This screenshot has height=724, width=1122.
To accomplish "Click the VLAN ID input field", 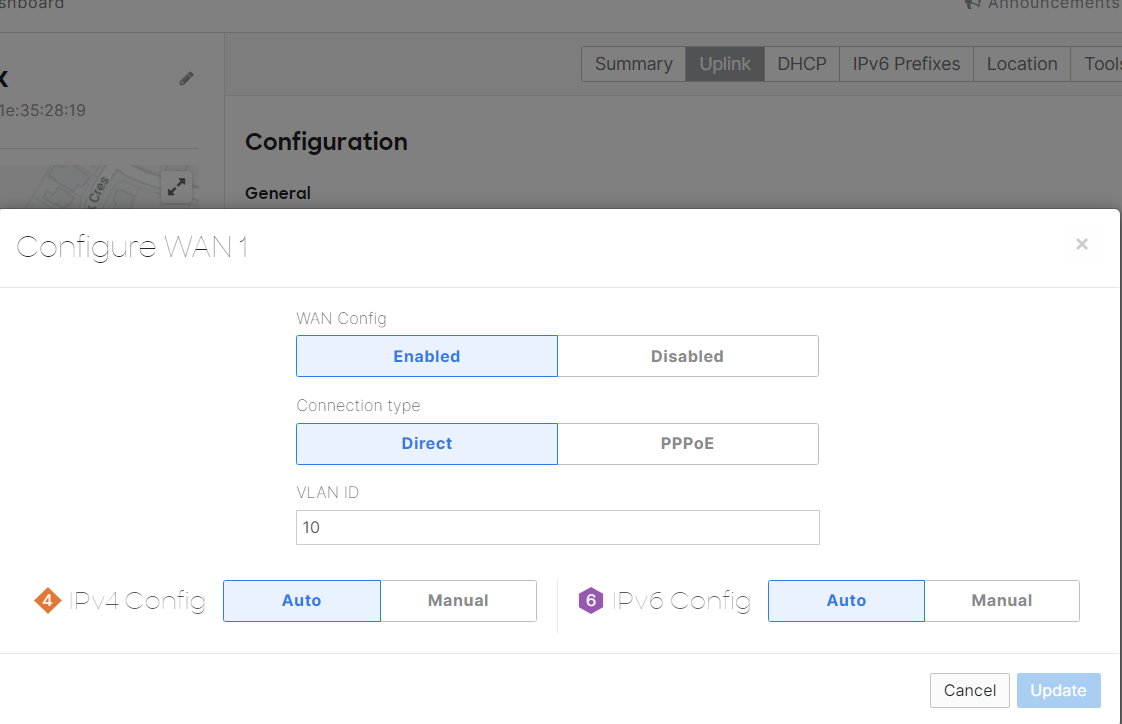I will pyautogui.click(x=557, y=527).
